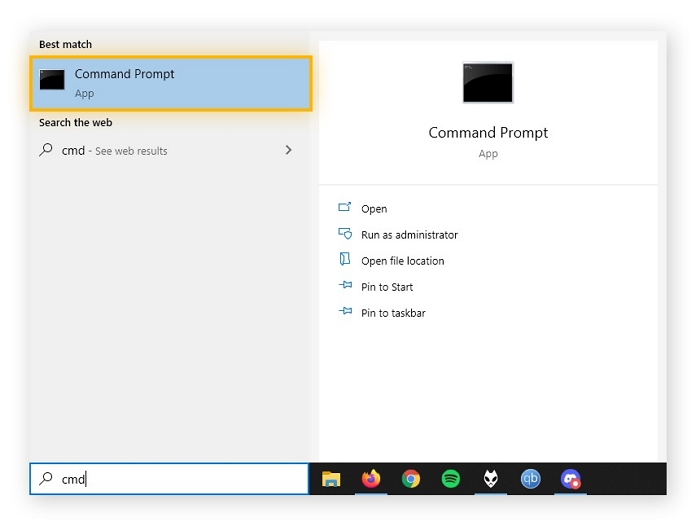Open Google Chrome from the taskbar

[411, 479]
